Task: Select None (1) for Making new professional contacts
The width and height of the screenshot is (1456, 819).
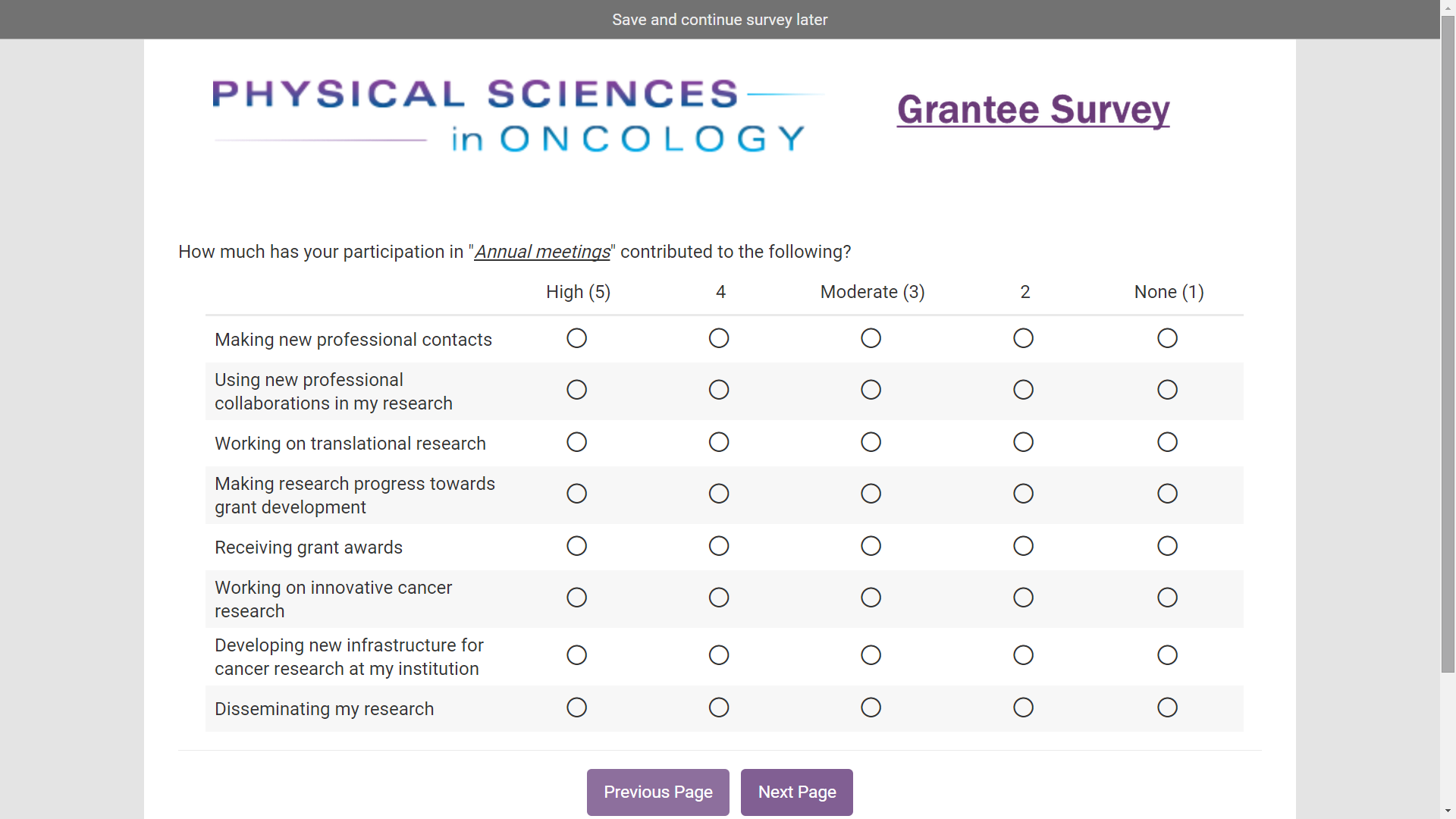Action: (1167, 338)
